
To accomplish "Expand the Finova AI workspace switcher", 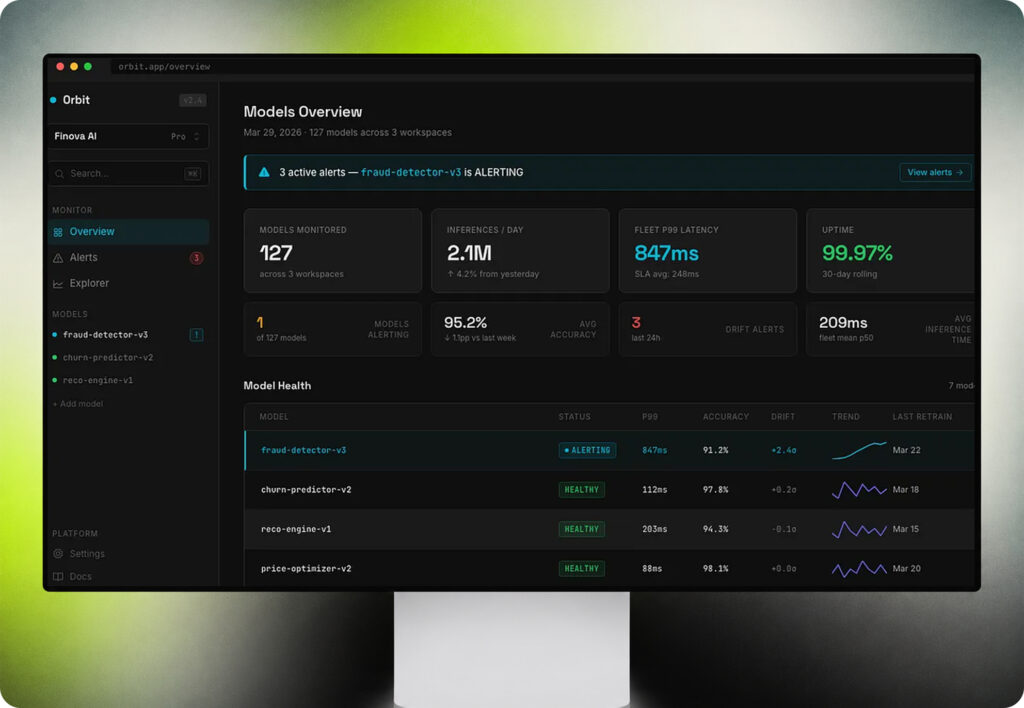I will click(x=129, y=137).
